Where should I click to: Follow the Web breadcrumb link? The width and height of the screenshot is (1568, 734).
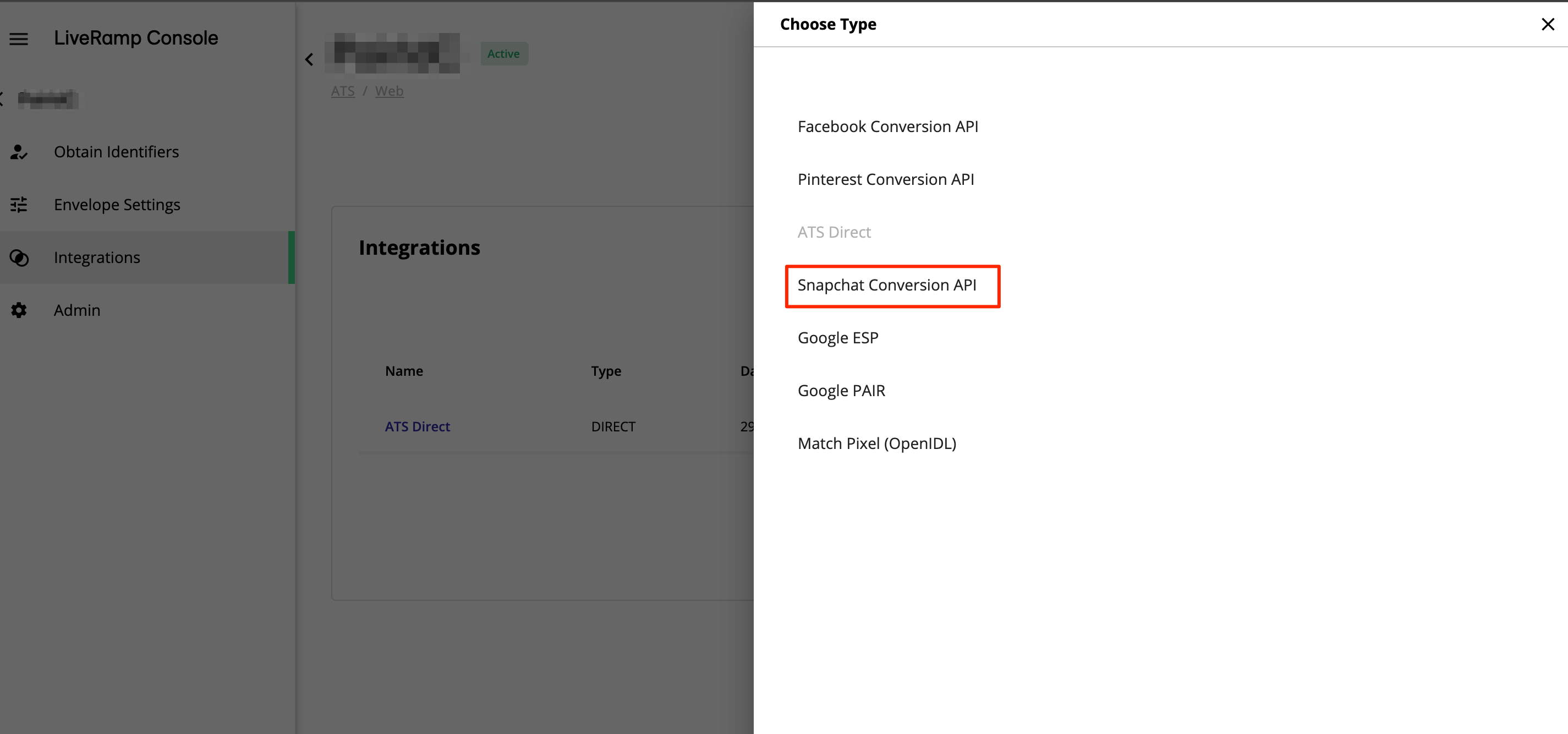click(389, 91)
